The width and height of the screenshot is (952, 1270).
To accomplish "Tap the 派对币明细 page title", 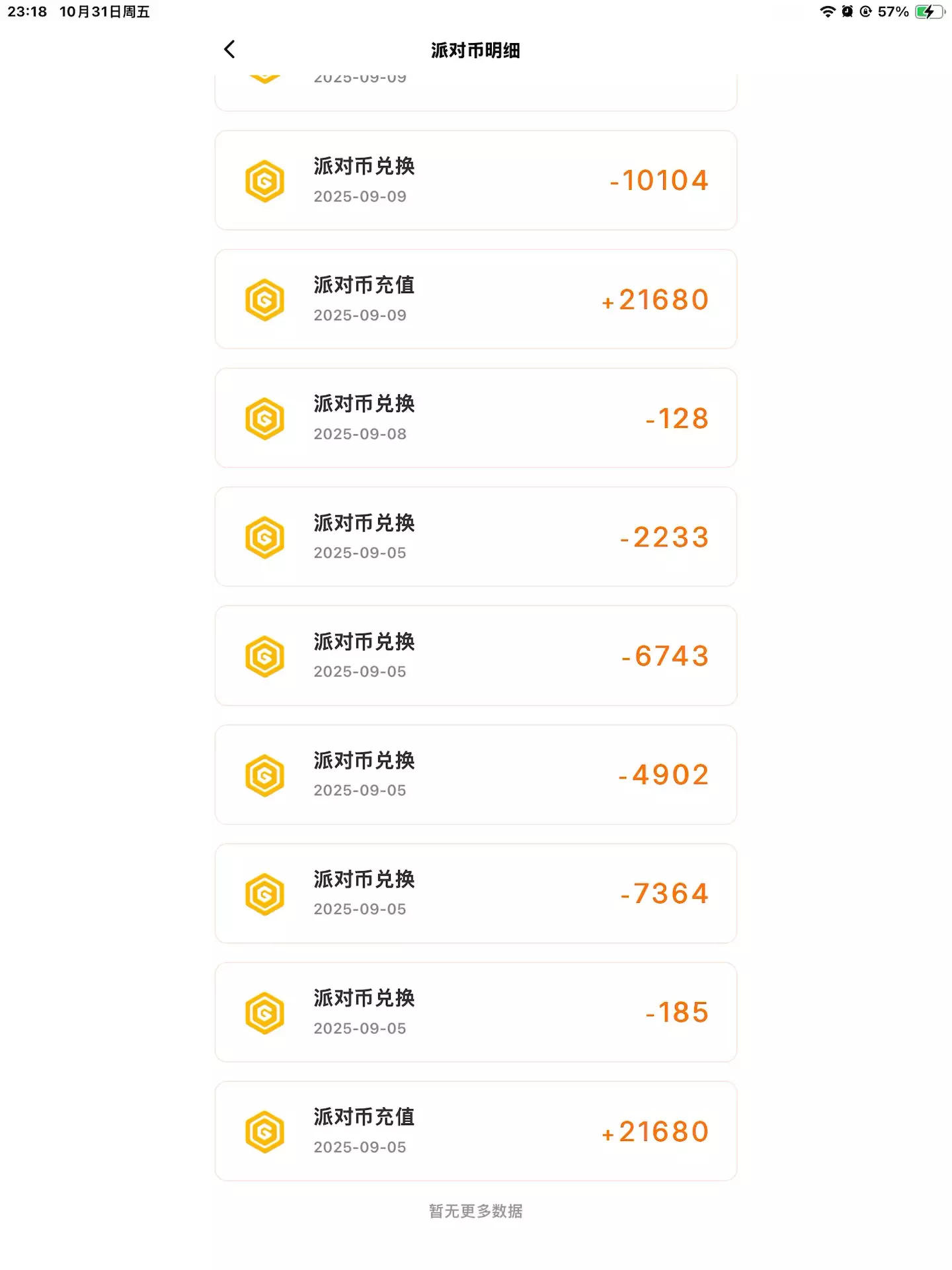I will (475, 50).
